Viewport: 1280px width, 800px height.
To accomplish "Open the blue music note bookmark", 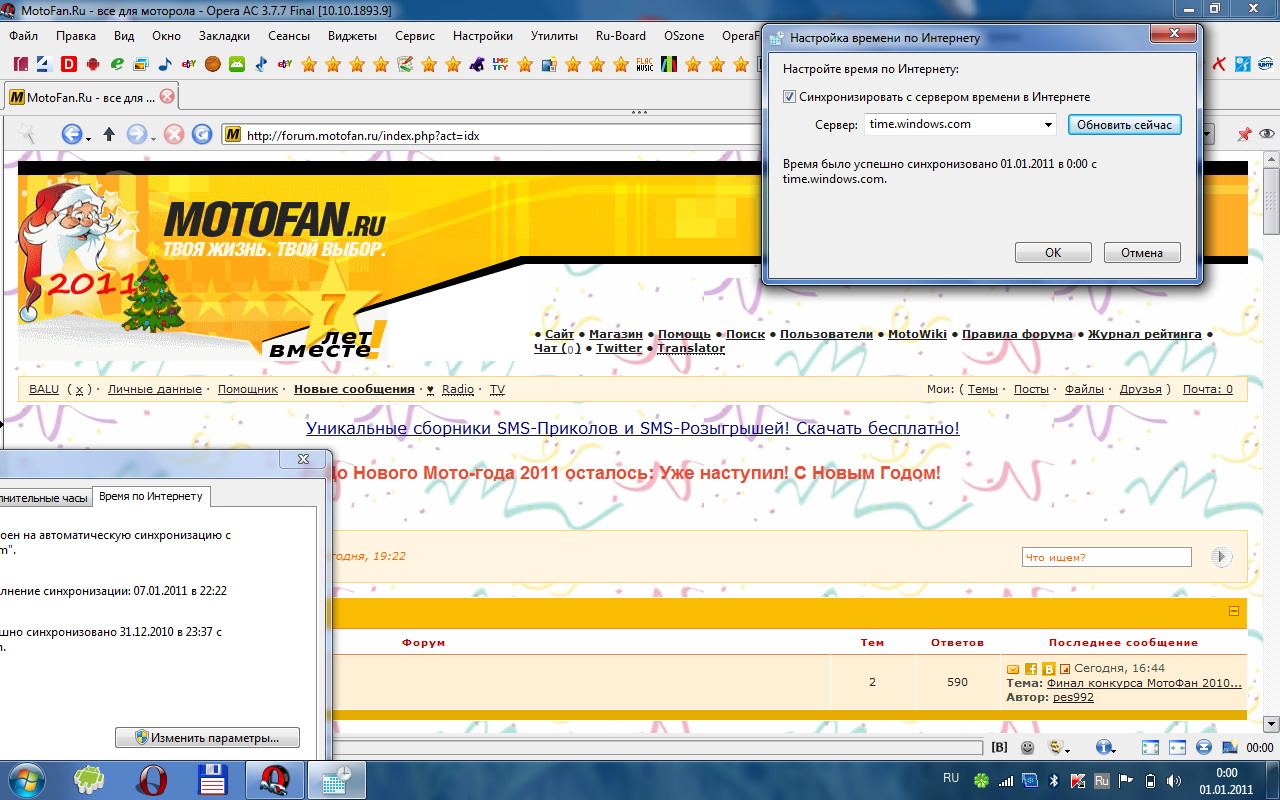I will [x=165, y=64].
